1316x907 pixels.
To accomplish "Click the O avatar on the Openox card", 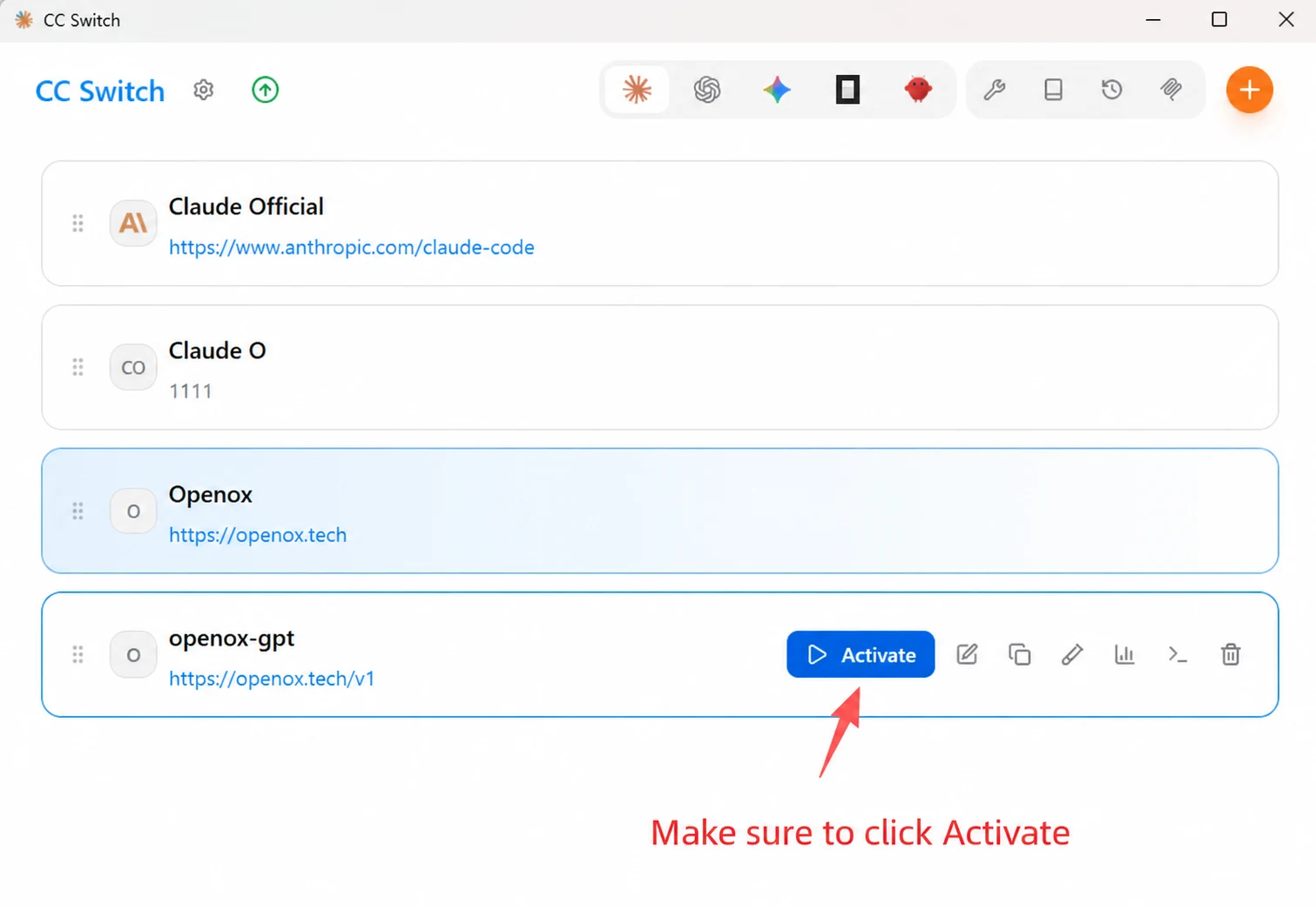I will tap(133, 511).
